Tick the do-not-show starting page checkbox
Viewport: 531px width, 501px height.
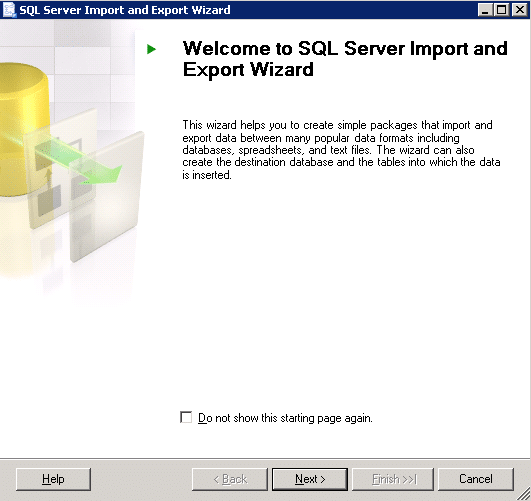(186, 417)
